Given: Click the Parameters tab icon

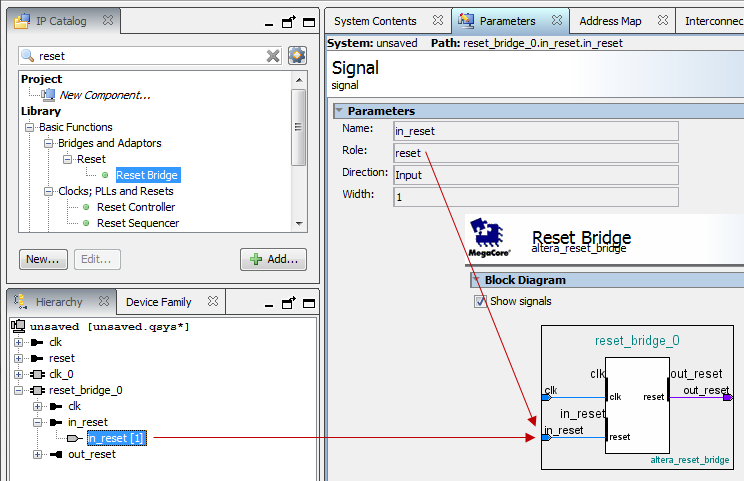Looking at the screenshot, I should pyautogui.click(x=466, y=20).
